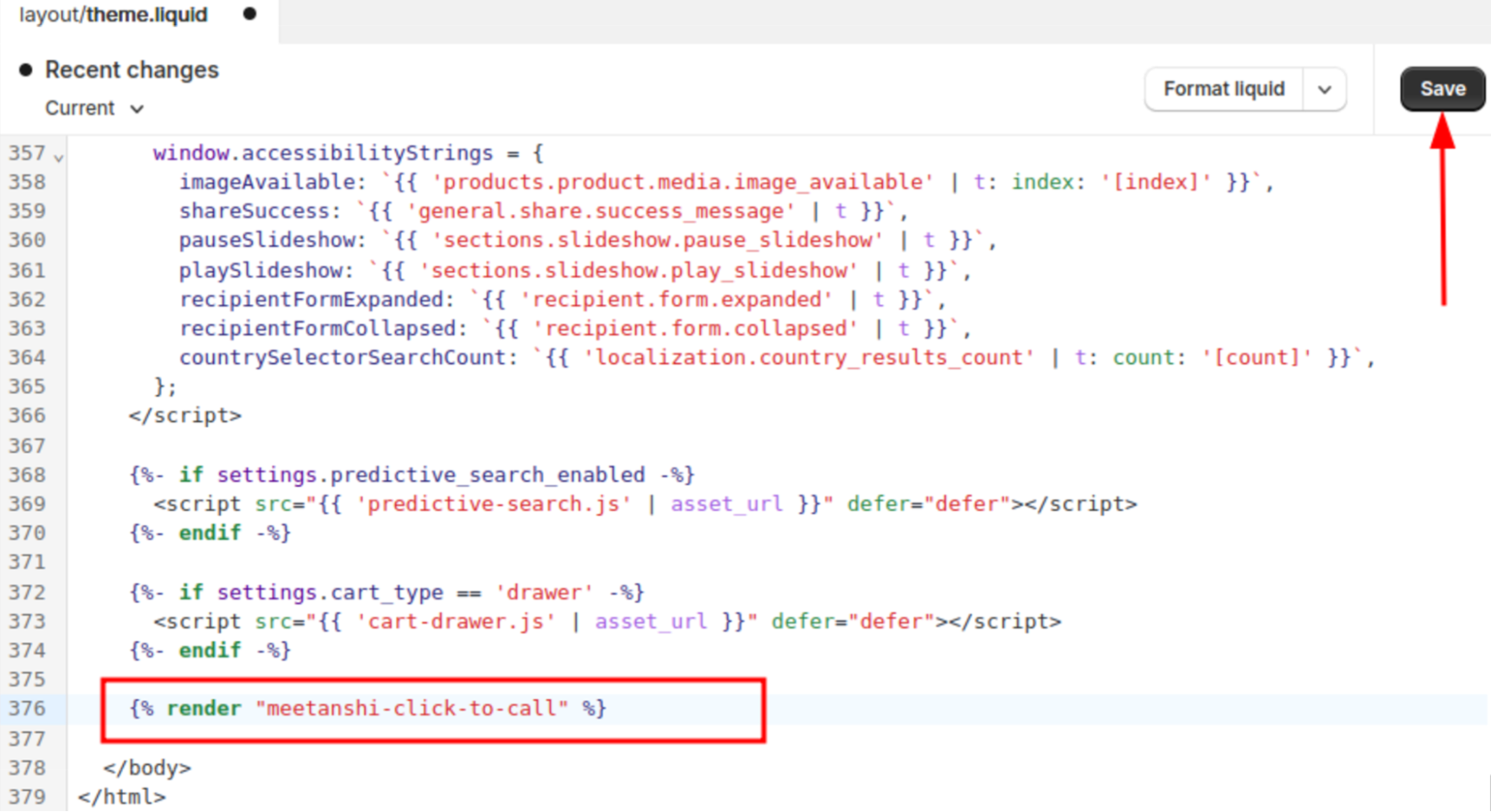Viewport: 1491px width, 812px height.
Task: Click the Recent changes heading
Action: [132, 70]
